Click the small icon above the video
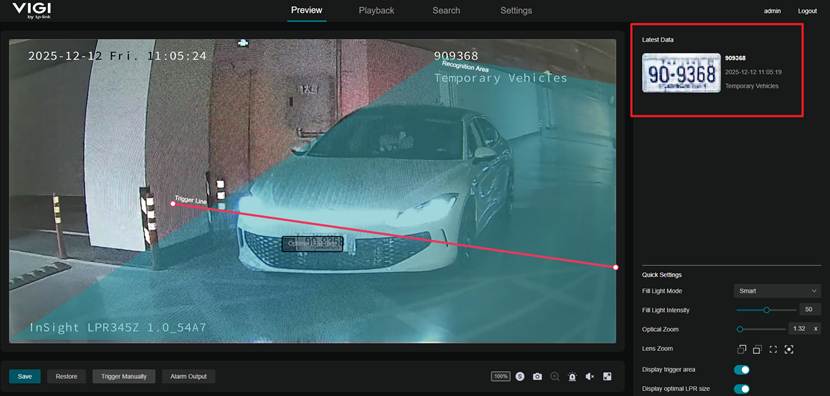This screenshot has height=396, width=830. (x=243, y=42)
